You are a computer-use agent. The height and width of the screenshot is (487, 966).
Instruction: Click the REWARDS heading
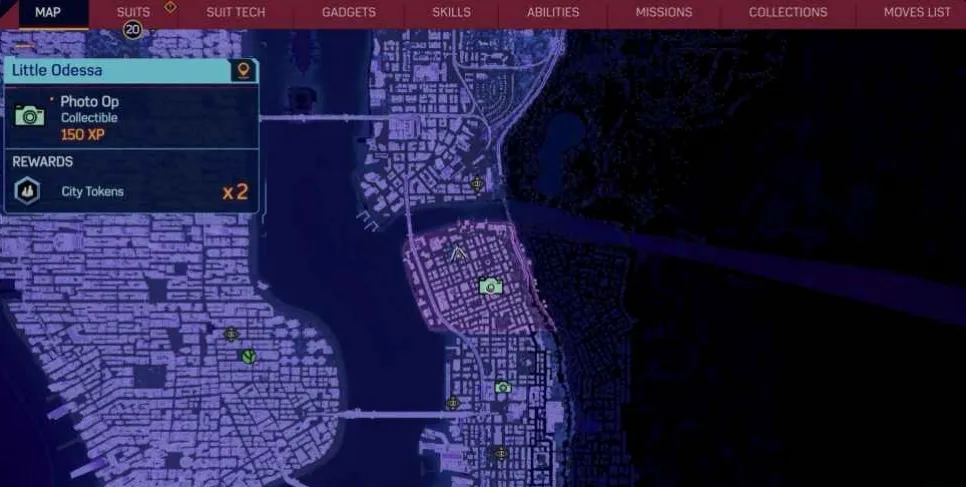[x=43, y=162]
